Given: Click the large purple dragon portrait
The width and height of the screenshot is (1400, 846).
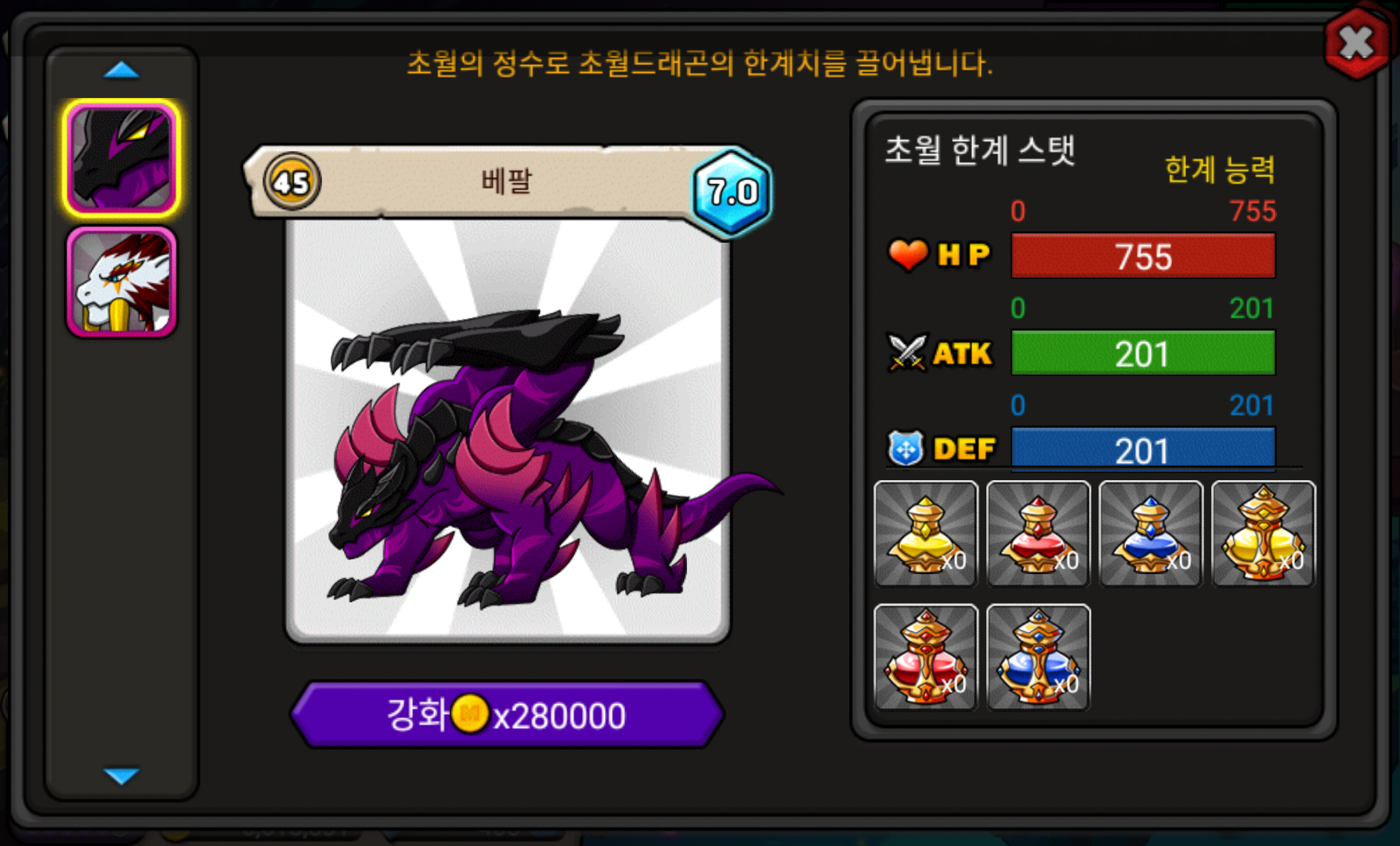Looking at the screenshot, I should 508,431.
